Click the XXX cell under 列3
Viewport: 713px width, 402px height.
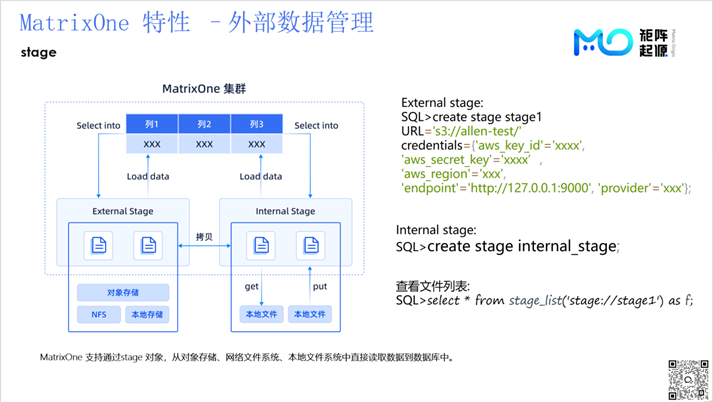tap(256, 144)
